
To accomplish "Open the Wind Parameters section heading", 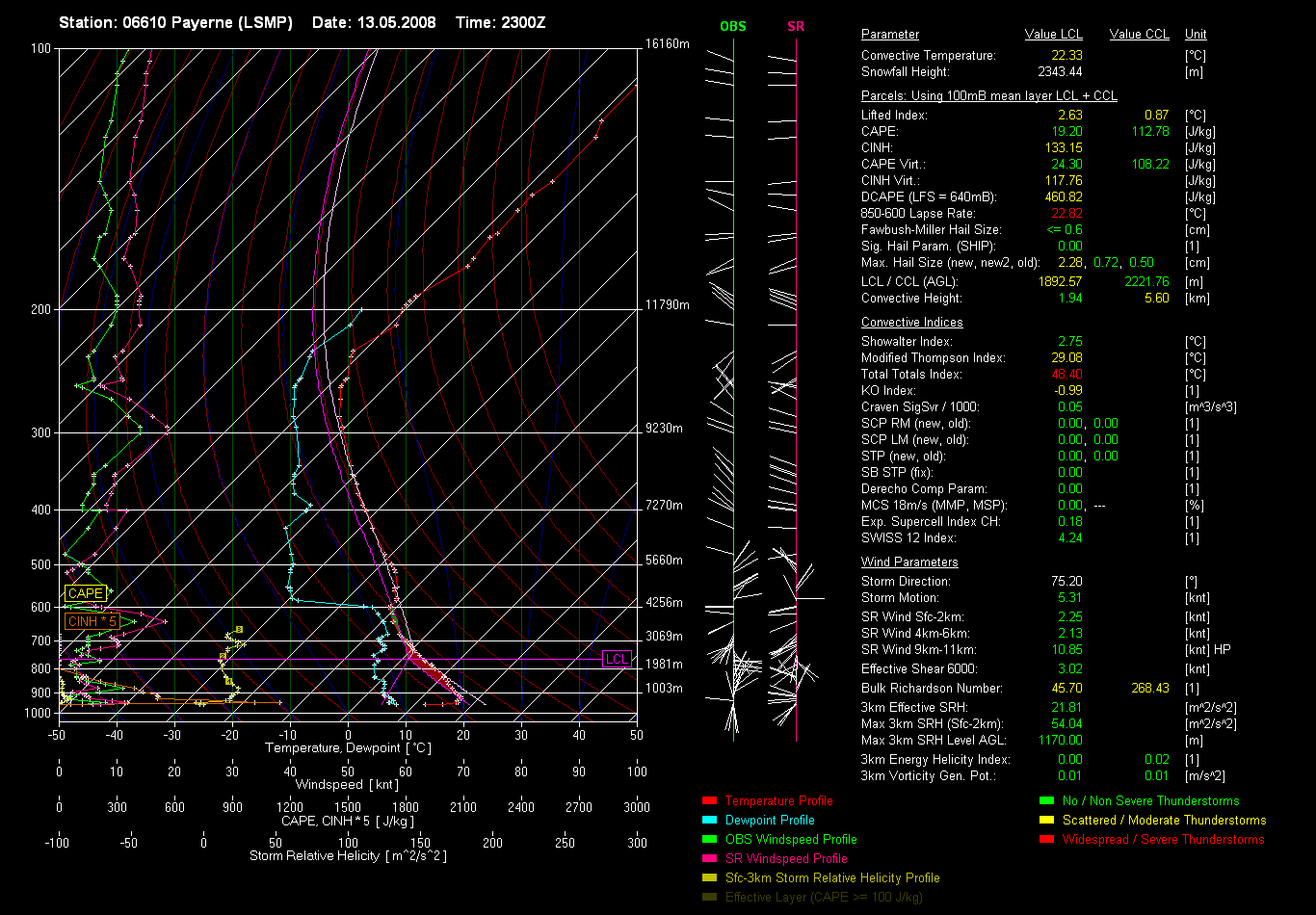I will pos(909,562).
